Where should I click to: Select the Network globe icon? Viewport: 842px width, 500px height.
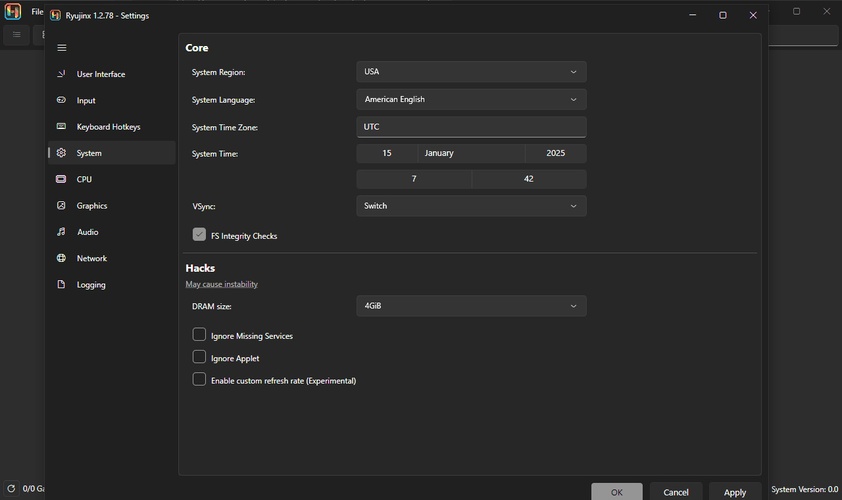[x=62, y=258]
